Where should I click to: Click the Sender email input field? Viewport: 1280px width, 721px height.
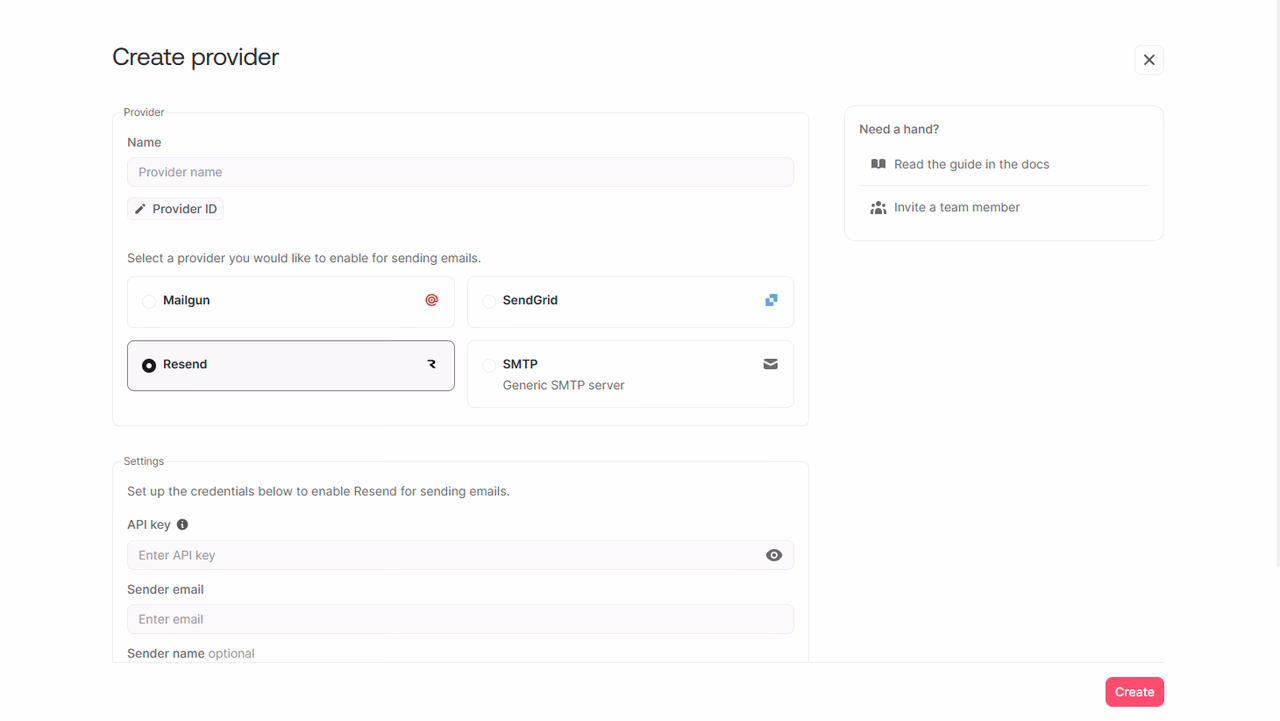tap(460, 619)
